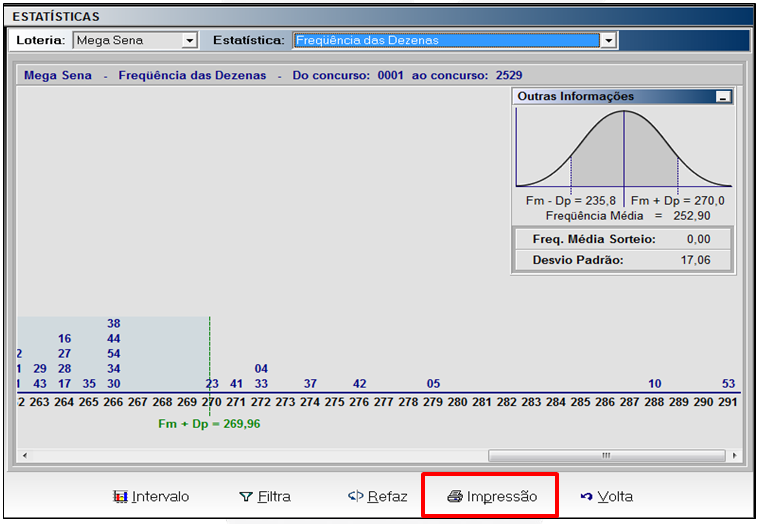Click the concurso number 0001
The height and width of the screenshot is (524, 761).
pyautogui.click(x=391, y=76)
